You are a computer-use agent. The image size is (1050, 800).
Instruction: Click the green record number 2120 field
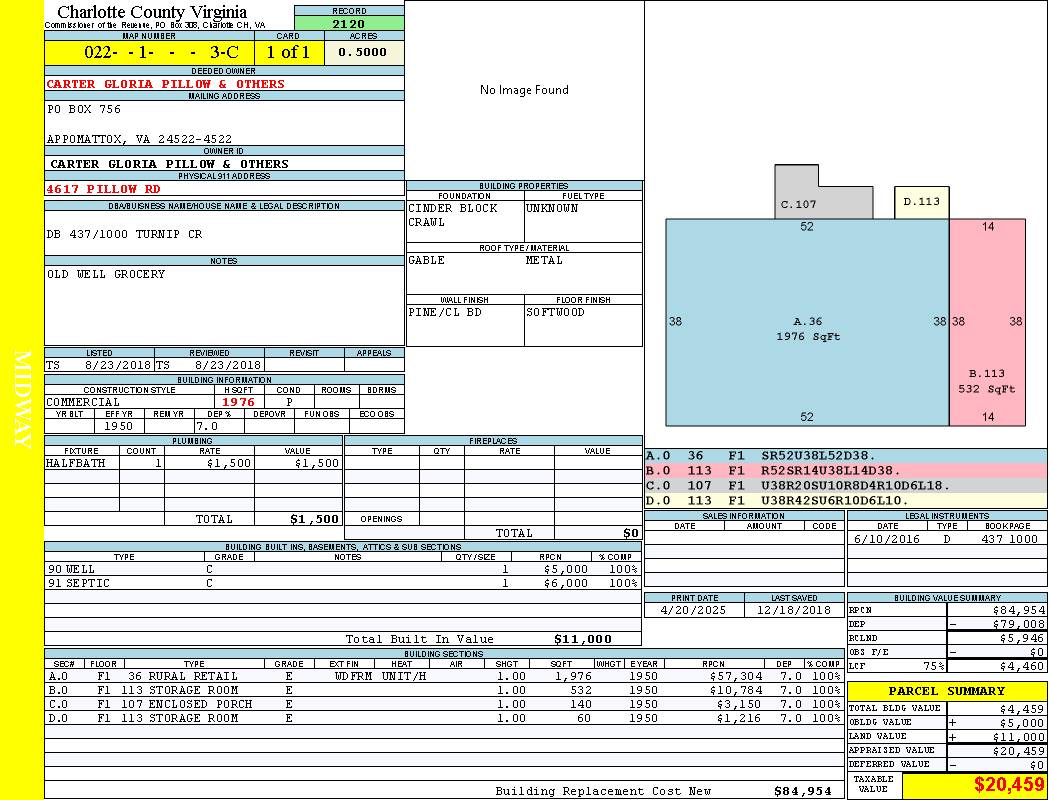click(x=349, y=23)
